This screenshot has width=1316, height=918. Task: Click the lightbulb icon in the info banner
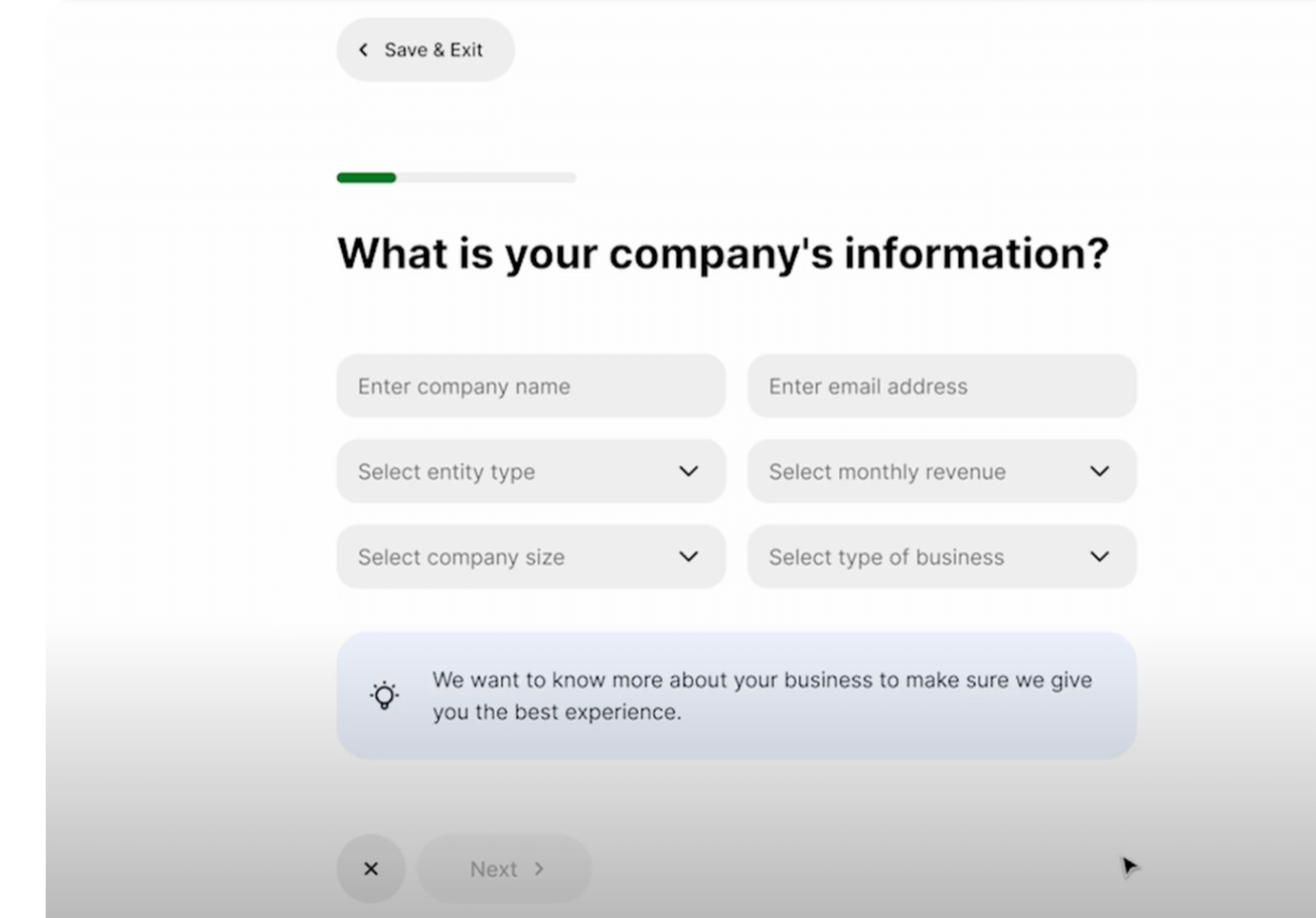click(x=384, y=695)
